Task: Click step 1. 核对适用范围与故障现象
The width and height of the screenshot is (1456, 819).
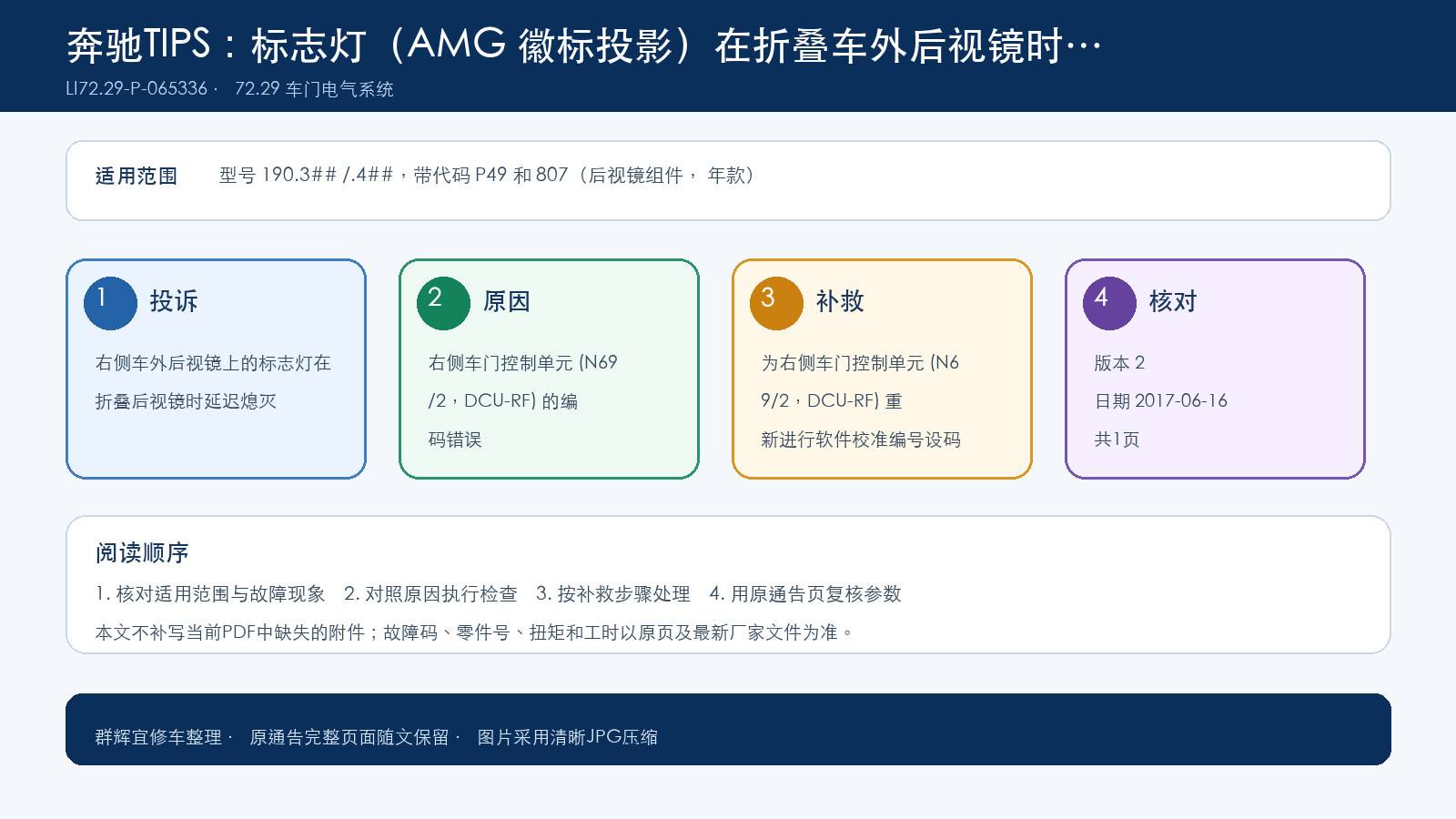Action: [210, 594]
